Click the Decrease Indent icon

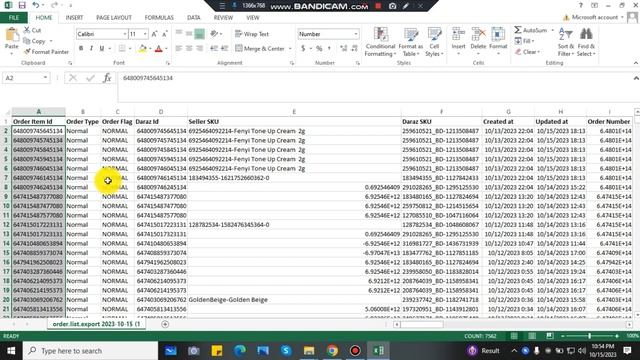coord(214,49)
